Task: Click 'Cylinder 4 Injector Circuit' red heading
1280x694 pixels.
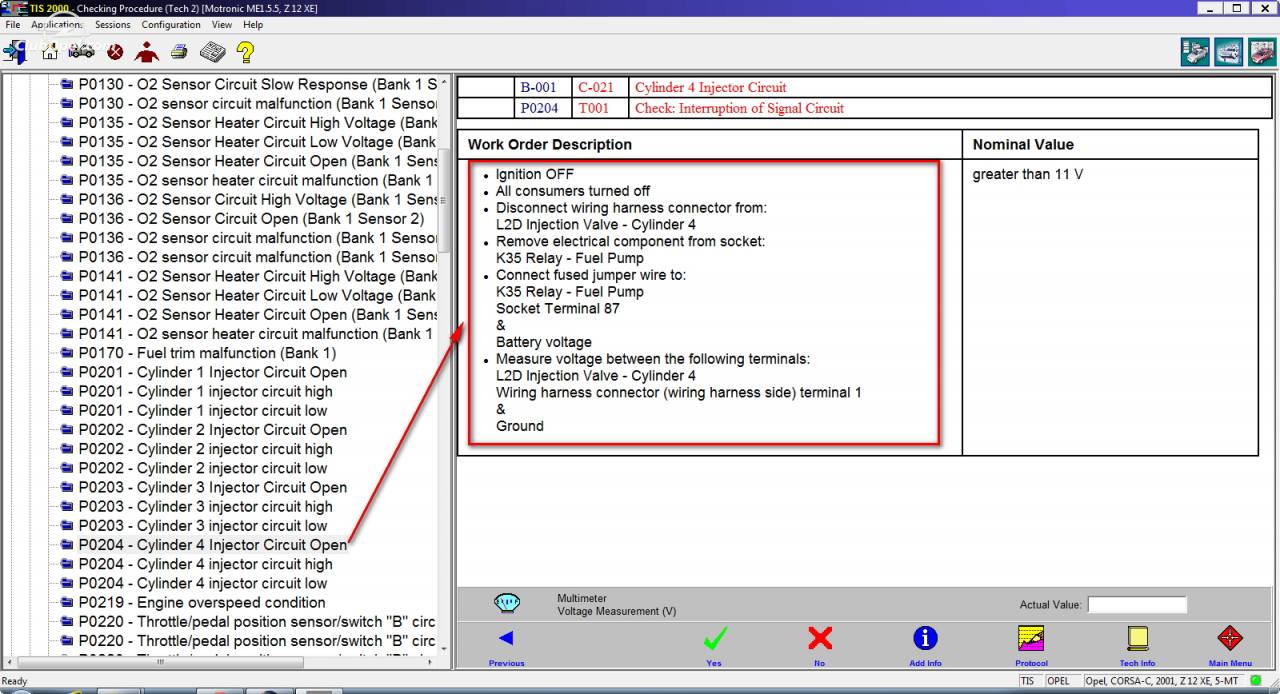Action: 710,87
